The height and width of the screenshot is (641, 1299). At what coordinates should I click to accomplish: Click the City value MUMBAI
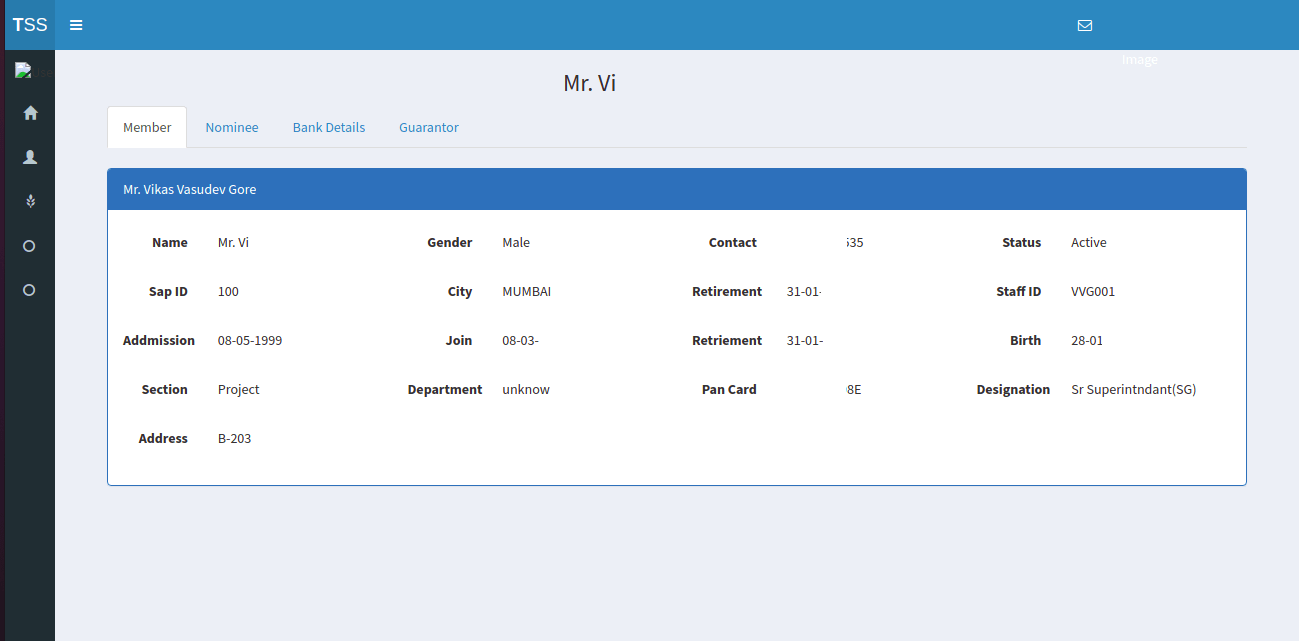(x=526, y=292)
